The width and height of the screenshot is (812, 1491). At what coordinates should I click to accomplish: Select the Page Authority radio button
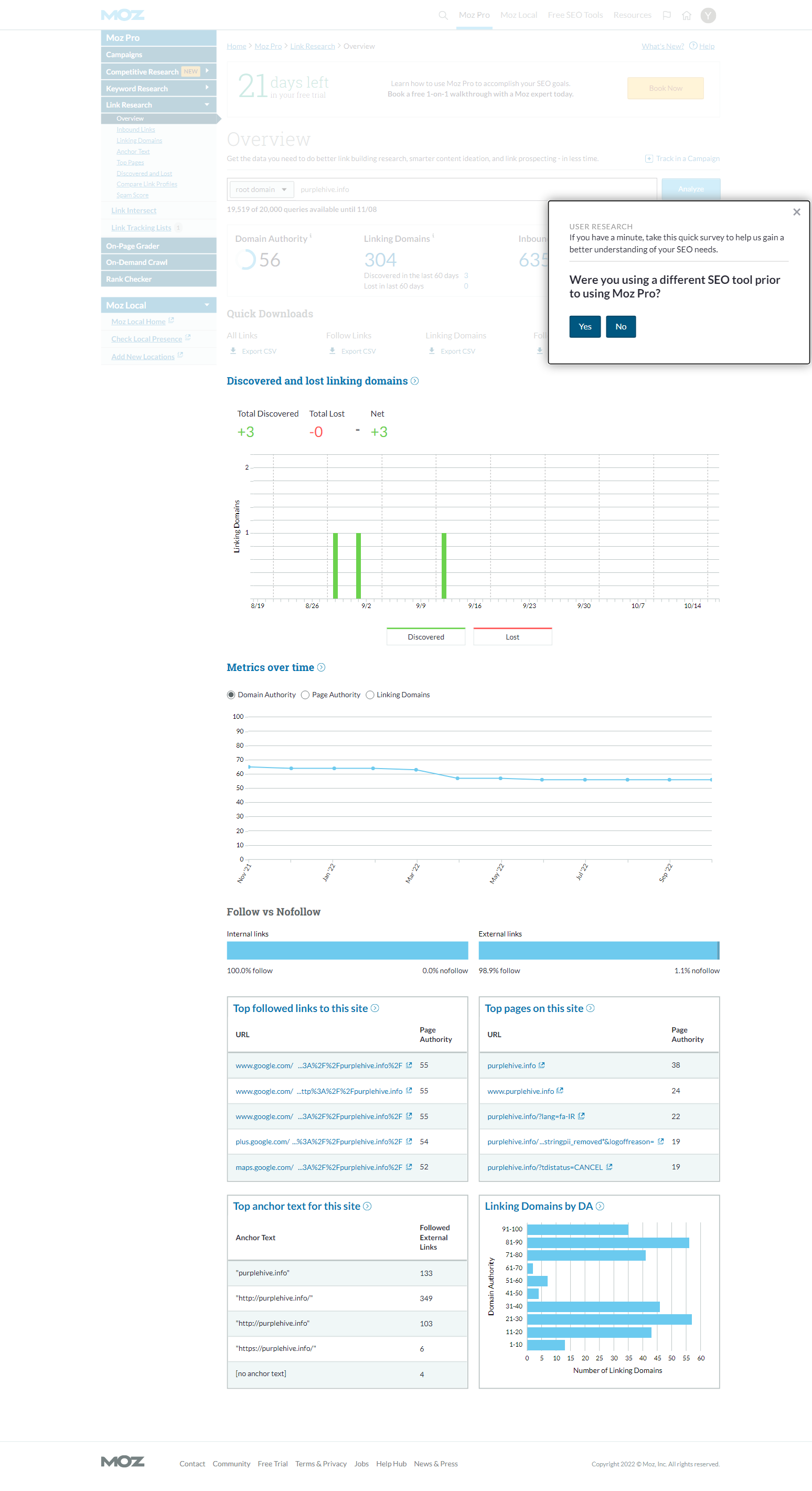click(305, 695)
